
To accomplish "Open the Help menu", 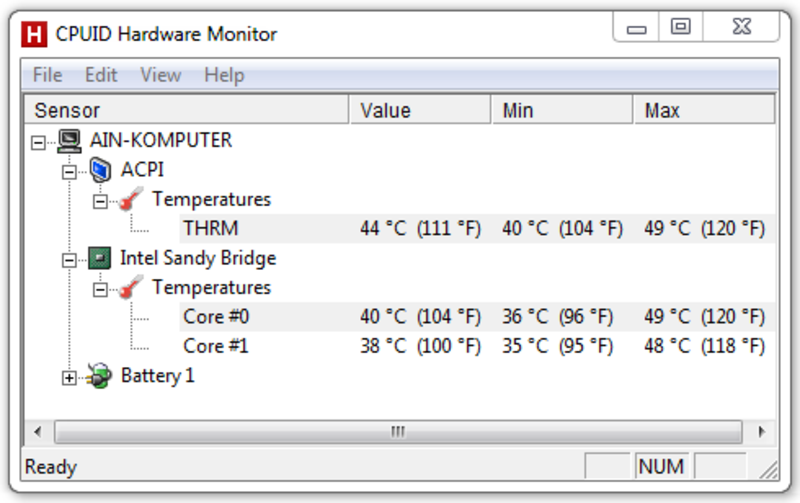I will [224, 75].
